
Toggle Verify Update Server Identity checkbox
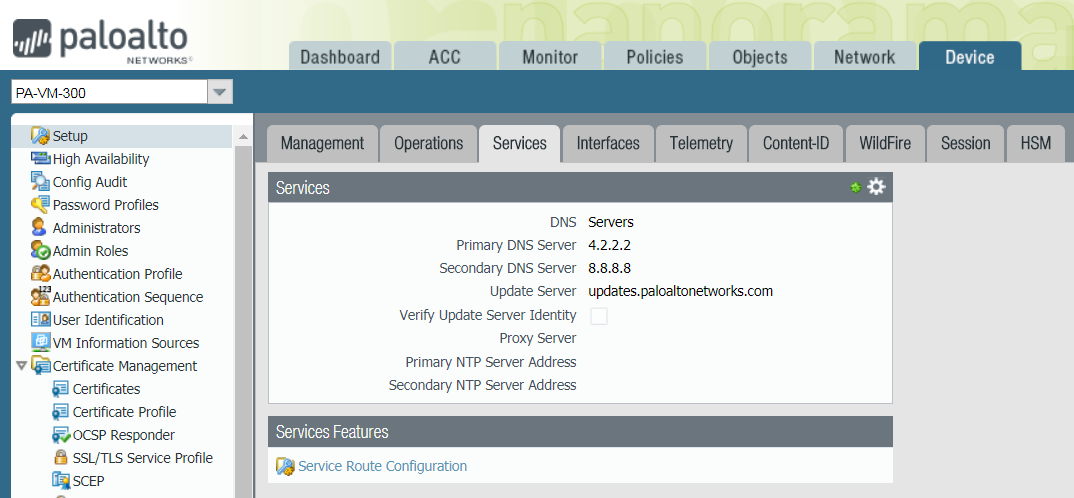(599, 316)
